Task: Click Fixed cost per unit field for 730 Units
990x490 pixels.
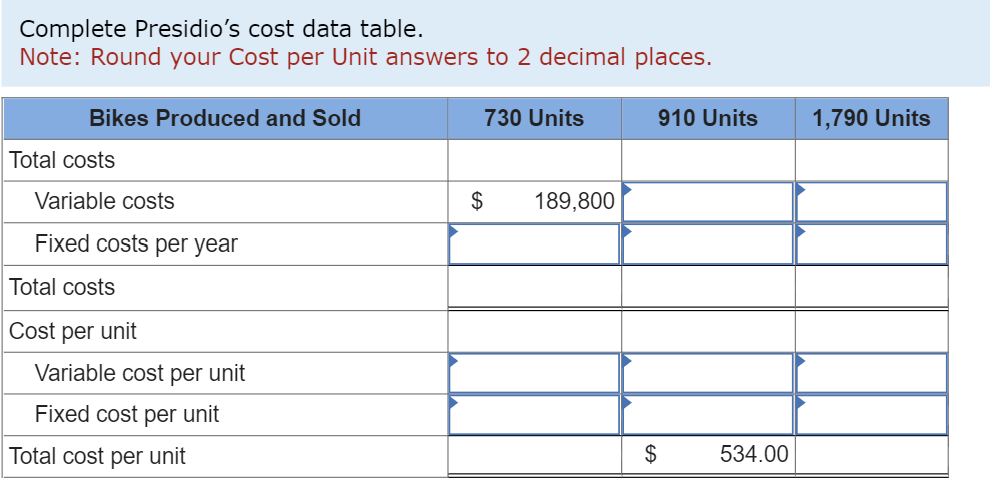Action: click(x=534, y=415)
